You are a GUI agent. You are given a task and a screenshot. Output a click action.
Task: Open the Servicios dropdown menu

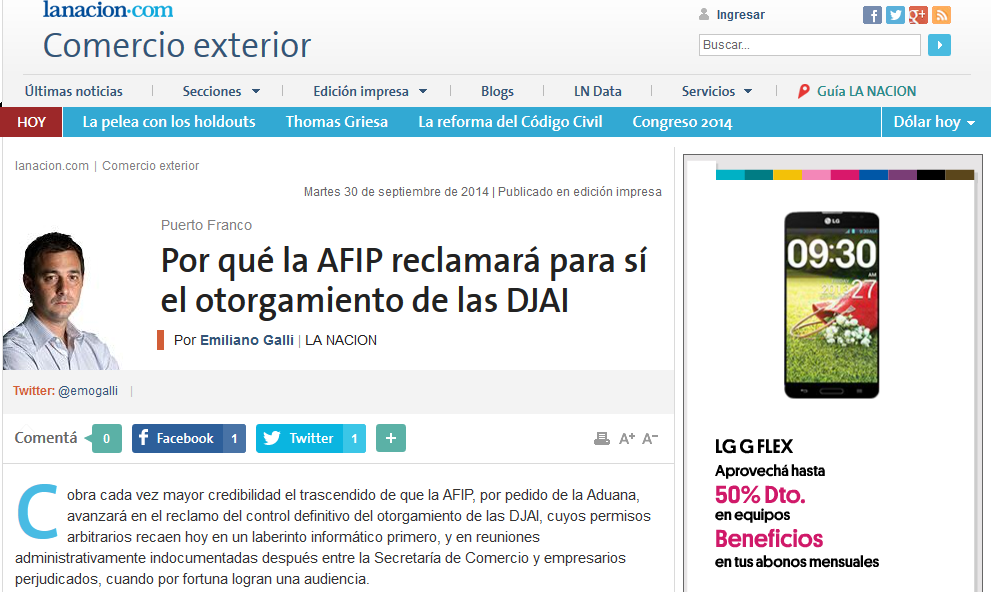coord(717,91)
